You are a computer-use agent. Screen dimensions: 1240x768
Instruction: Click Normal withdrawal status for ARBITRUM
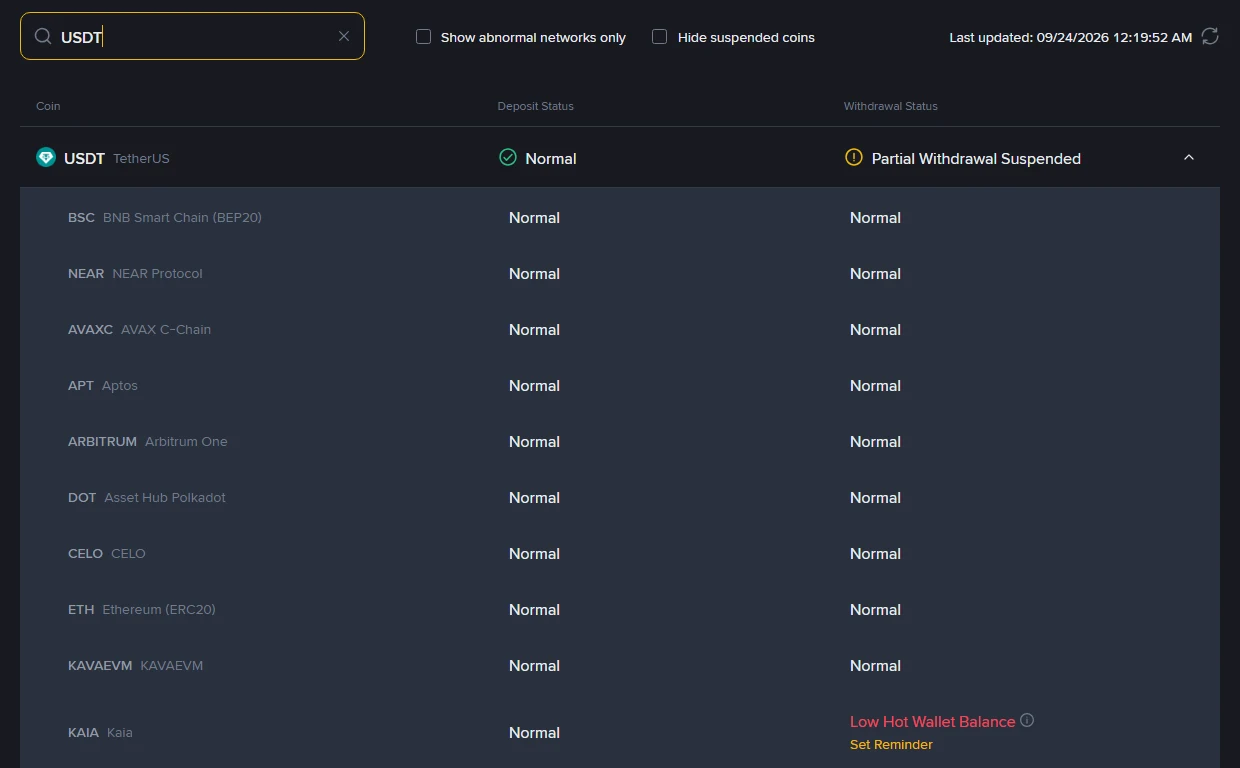tap(875, 441)
